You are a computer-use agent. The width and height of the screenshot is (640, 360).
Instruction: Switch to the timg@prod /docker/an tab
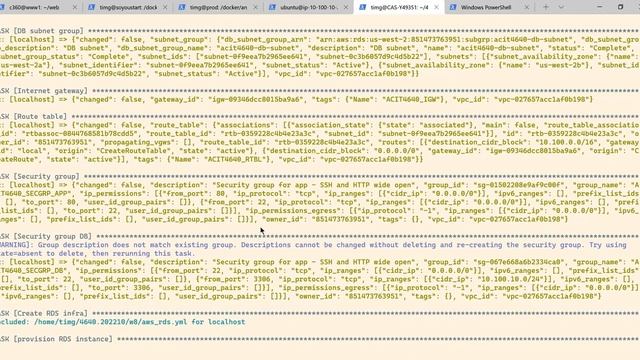click(x=218, y=7)
